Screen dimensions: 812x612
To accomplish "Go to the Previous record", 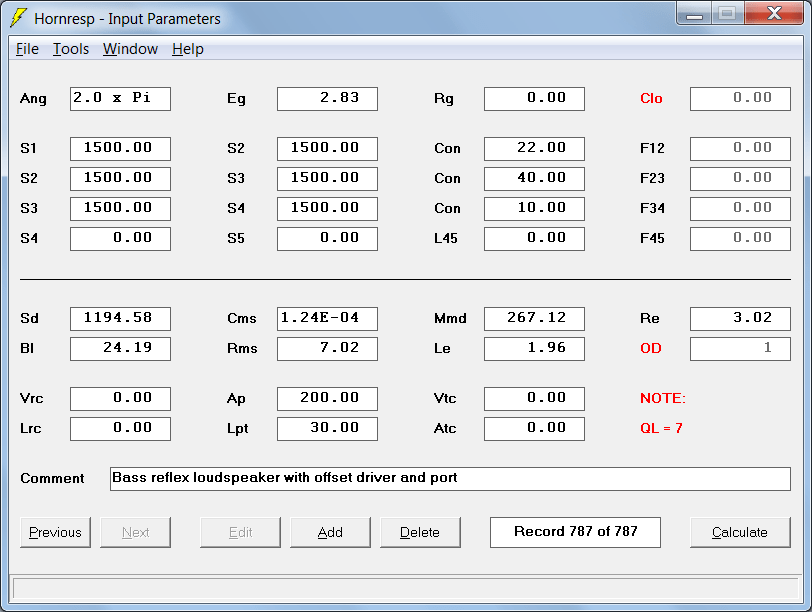I will pyautogui.click(x=55, y=532).
